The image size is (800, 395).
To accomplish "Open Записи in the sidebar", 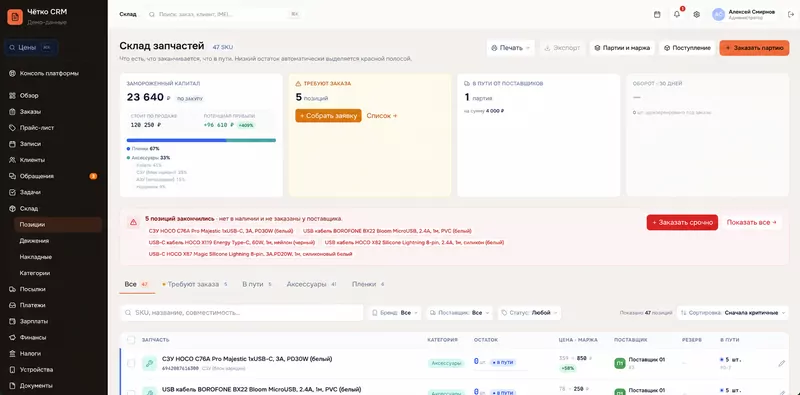I will (x=30, y=144).
